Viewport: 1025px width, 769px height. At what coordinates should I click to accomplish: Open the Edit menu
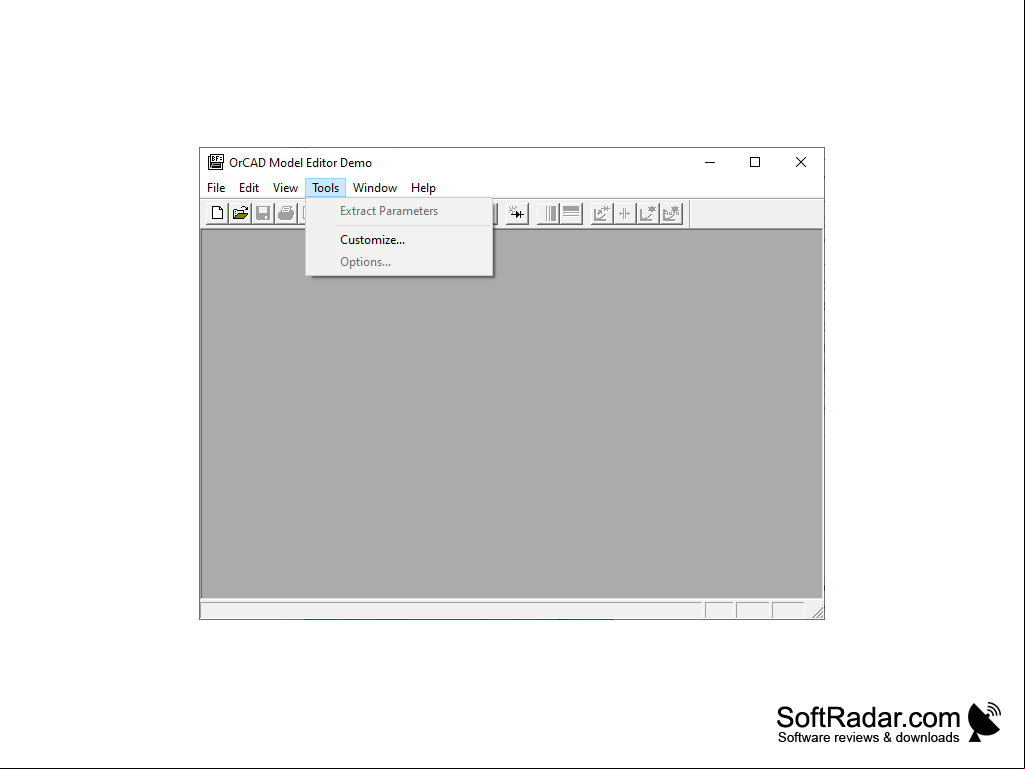point(248,188)
